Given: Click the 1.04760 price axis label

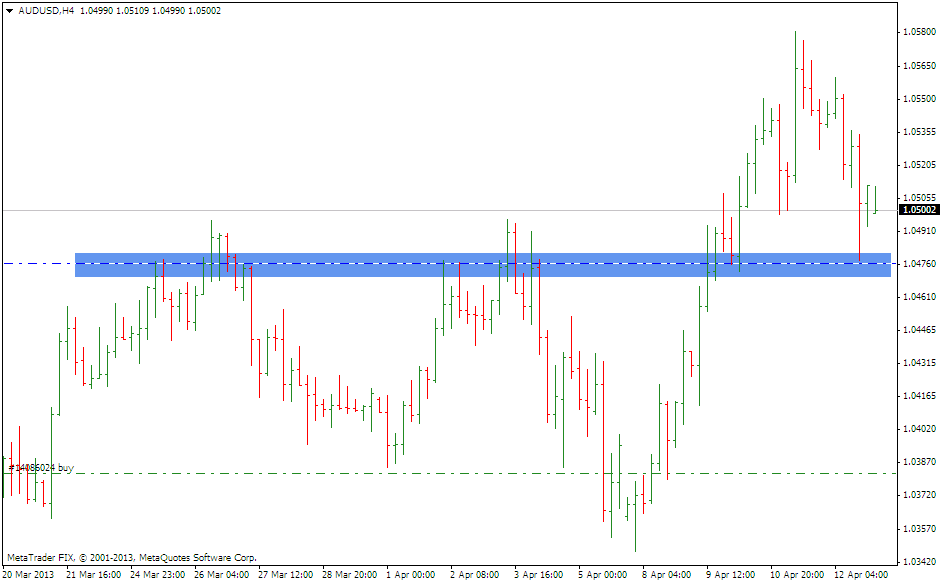Looking at the screenshot, I should click(918, 264).
